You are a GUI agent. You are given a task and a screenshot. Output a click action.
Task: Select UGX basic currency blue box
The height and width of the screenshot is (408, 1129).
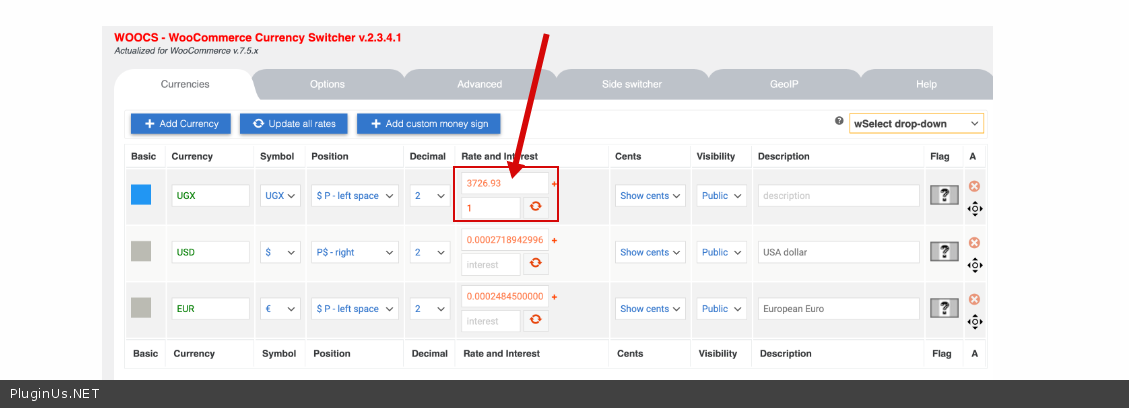tap(141, 195)
